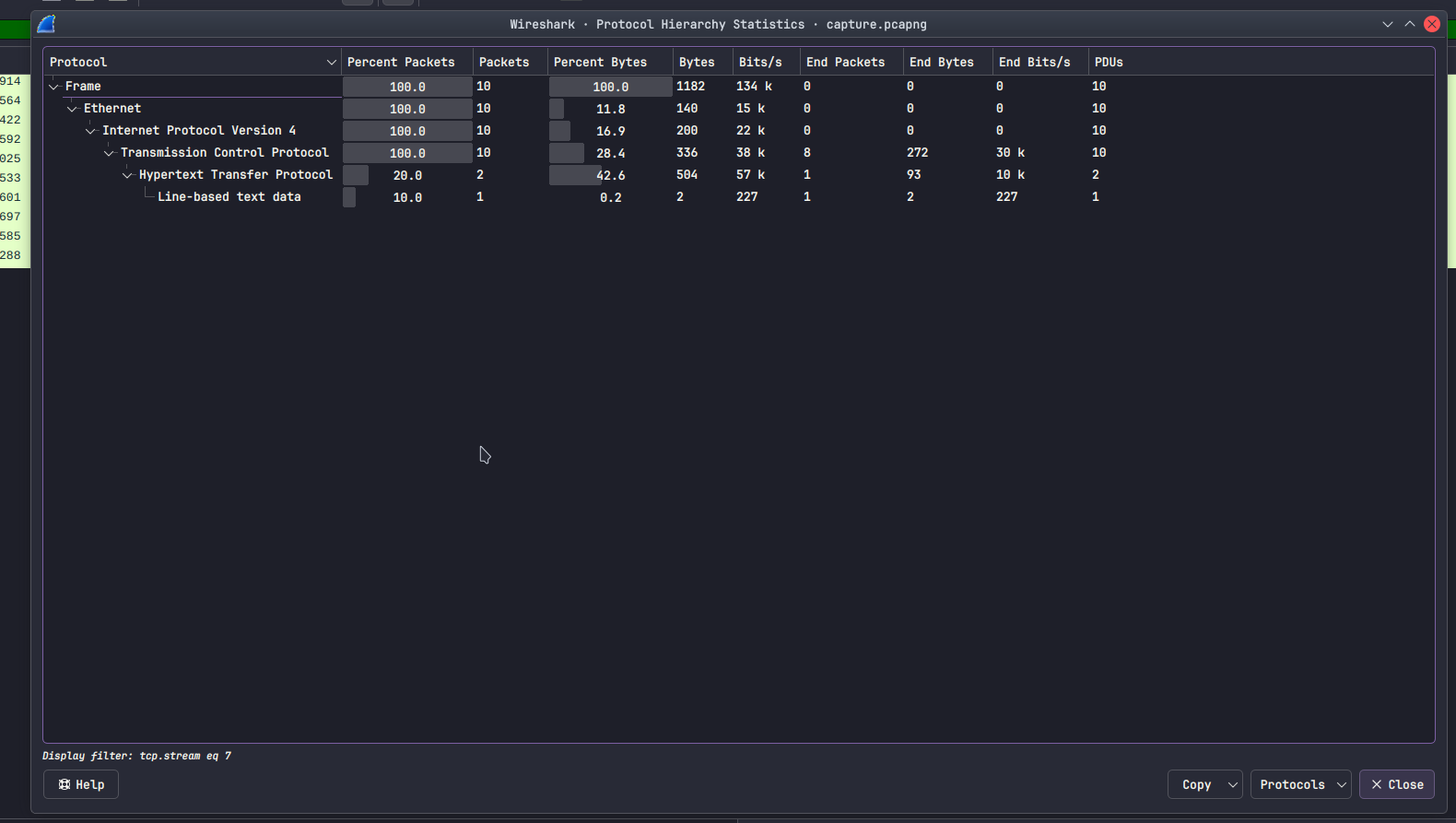
Task: Sort by the Packets column header
Action: tap(511, 62)
